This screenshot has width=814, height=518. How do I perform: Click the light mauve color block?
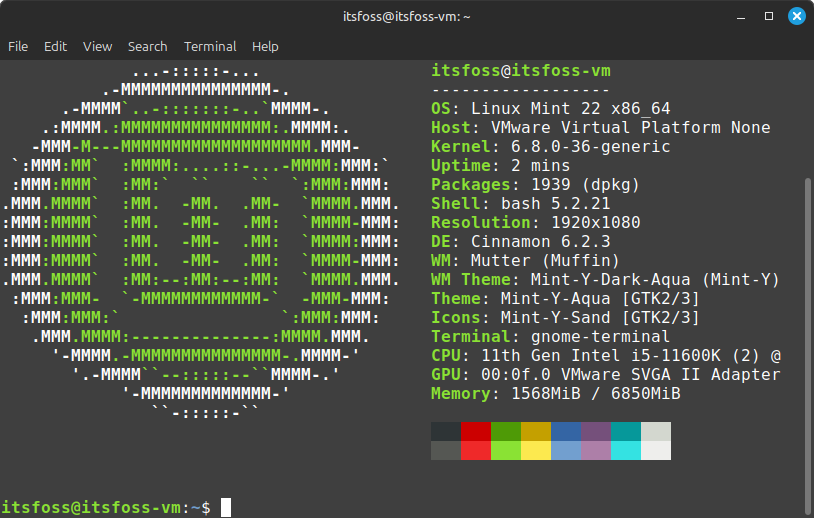(x=596, y=451)
